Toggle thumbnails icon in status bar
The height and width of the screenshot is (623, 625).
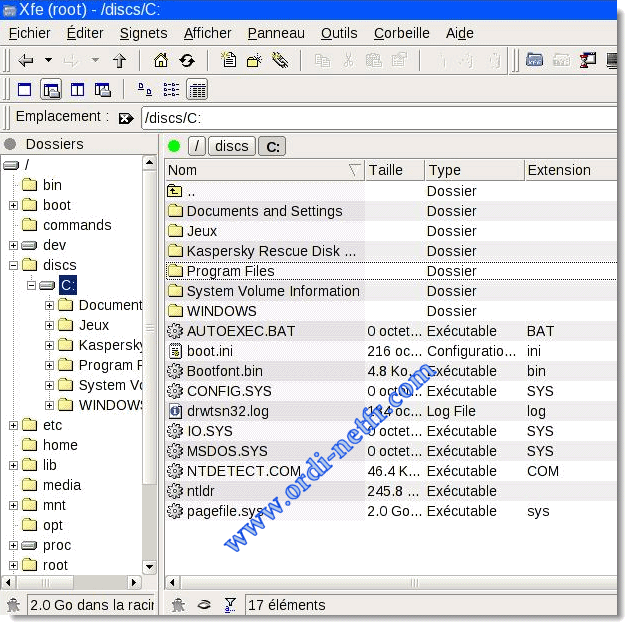[204, 605]
